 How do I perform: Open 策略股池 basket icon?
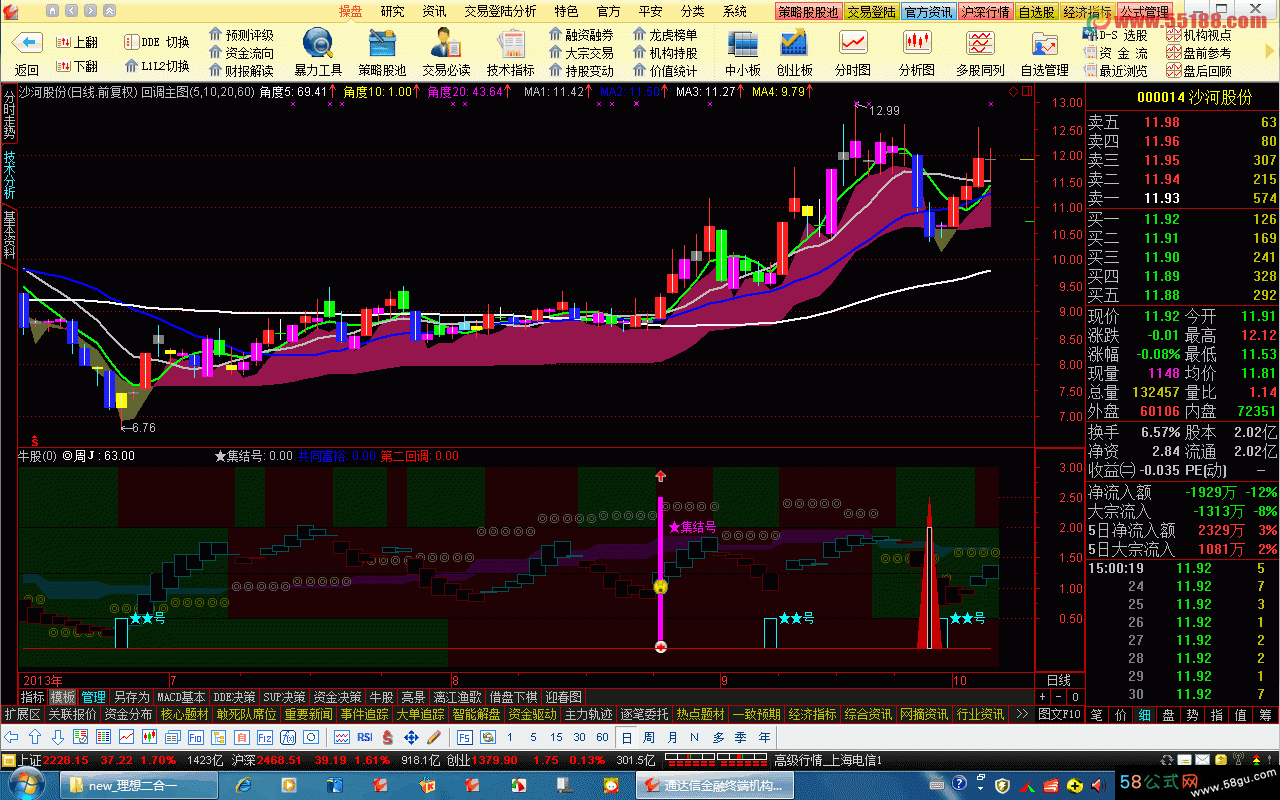tap(382, 44)
